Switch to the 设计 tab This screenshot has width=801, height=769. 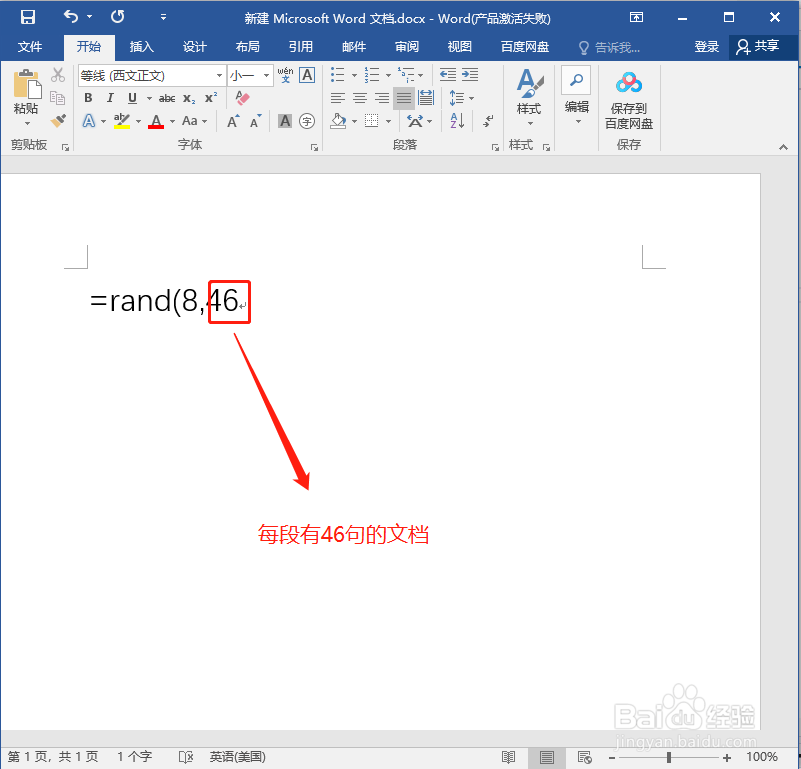click(x=195, y=47)
